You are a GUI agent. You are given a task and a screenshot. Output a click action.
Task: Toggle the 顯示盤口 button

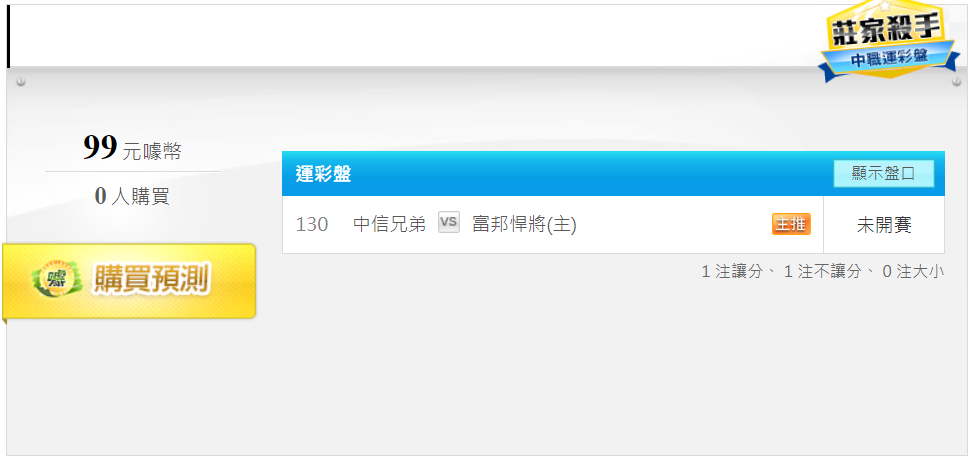[884, 174]
